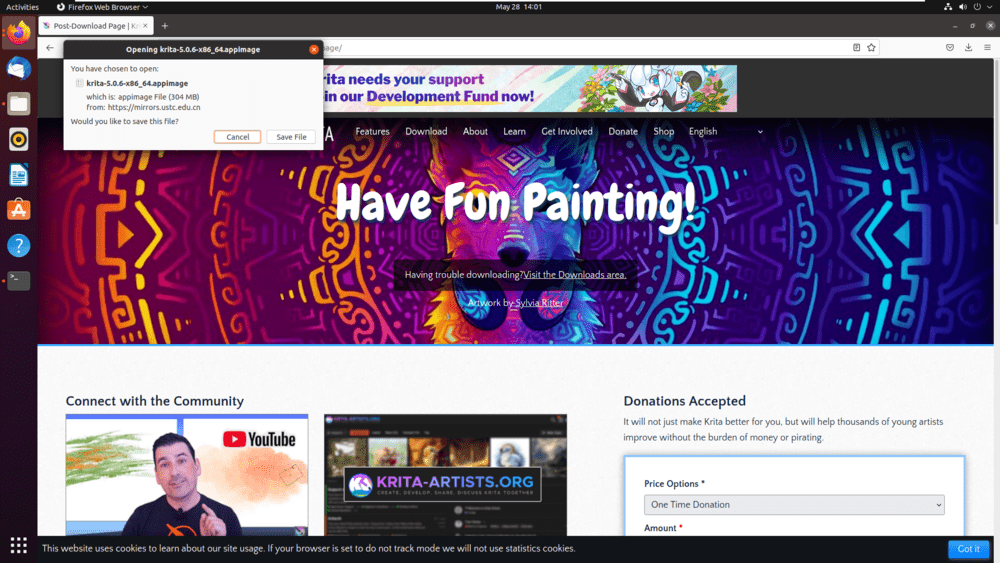The width and height of the screenshot is (1000, 563).
Task: Open the clock May 28 14:01
Action: tap(518, 7)
